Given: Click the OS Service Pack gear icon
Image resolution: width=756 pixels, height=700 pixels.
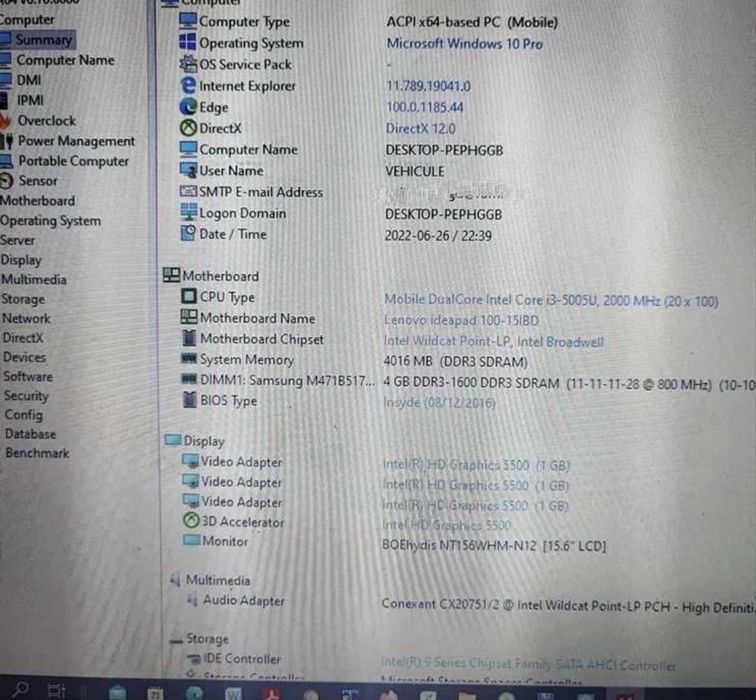Looking at the screenshot, I should coord(188,63).
